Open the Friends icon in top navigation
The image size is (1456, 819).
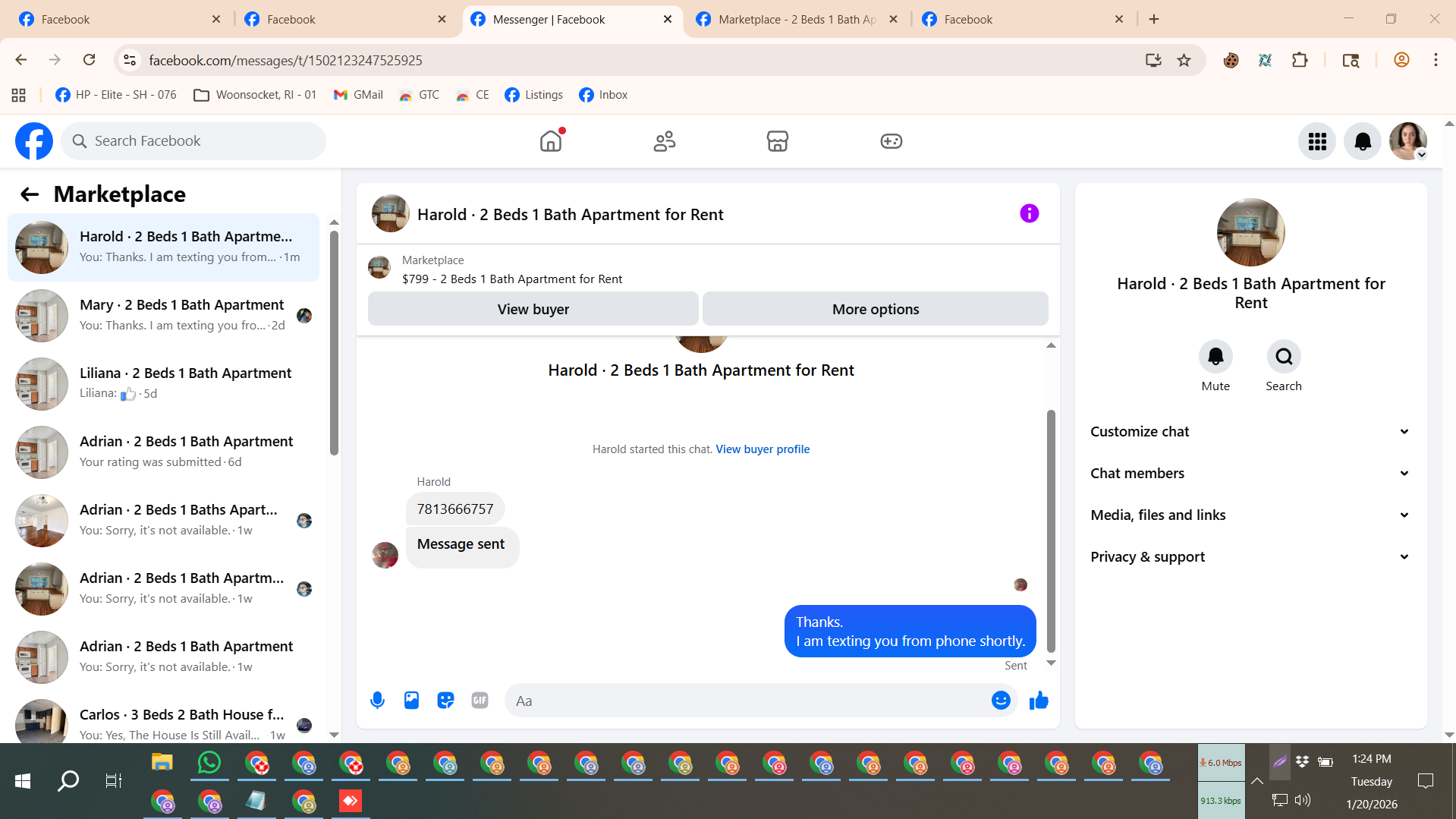pos(665,141)
